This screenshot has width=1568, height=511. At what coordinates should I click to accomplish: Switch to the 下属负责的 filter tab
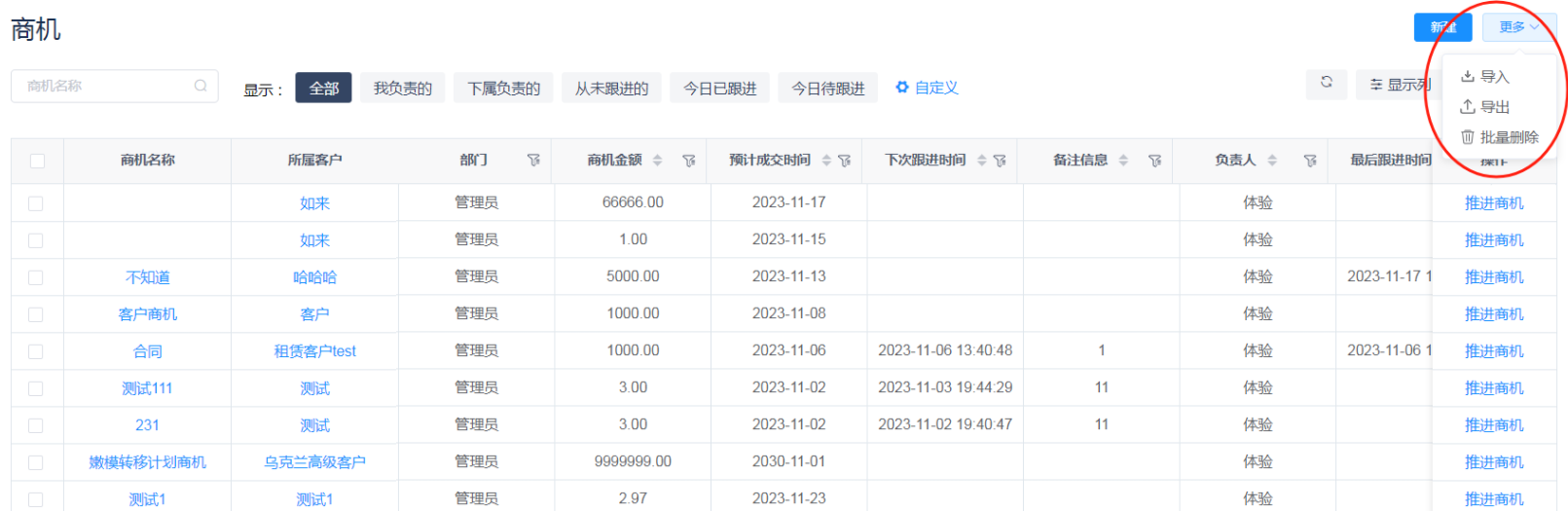[503, 88]
